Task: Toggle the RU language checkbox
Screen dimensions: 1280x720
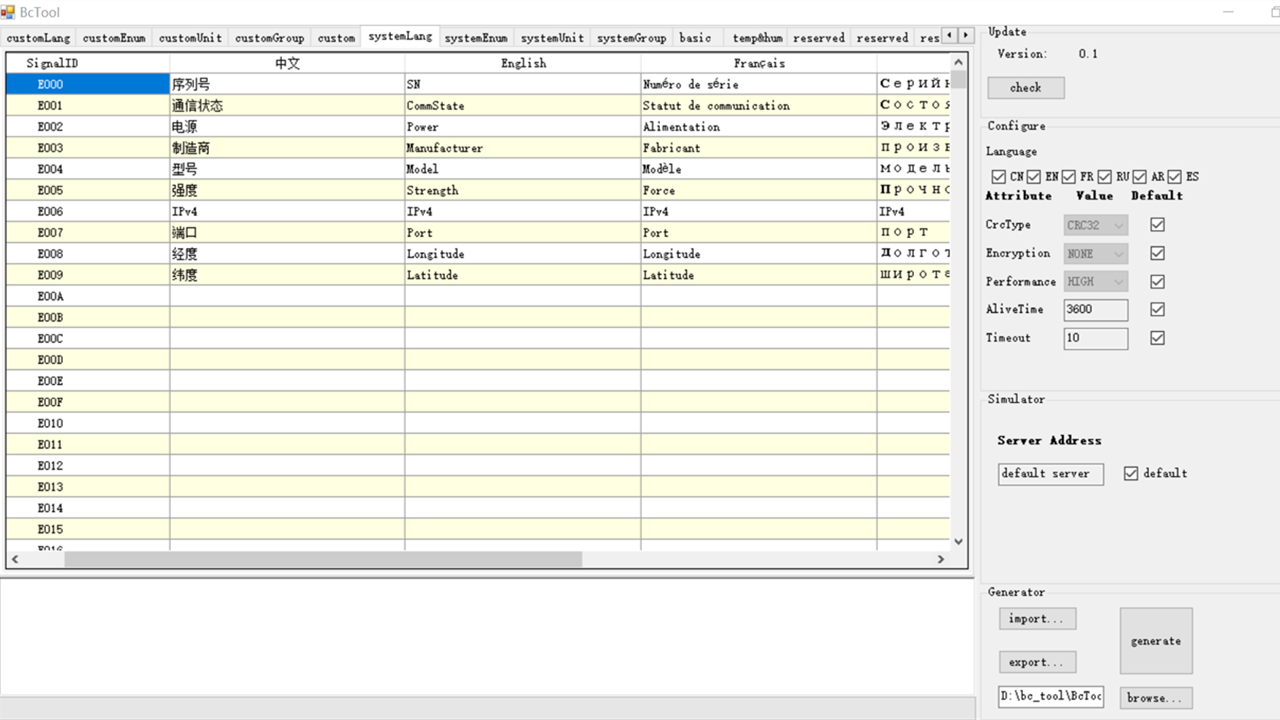Action: [1104, 177]
